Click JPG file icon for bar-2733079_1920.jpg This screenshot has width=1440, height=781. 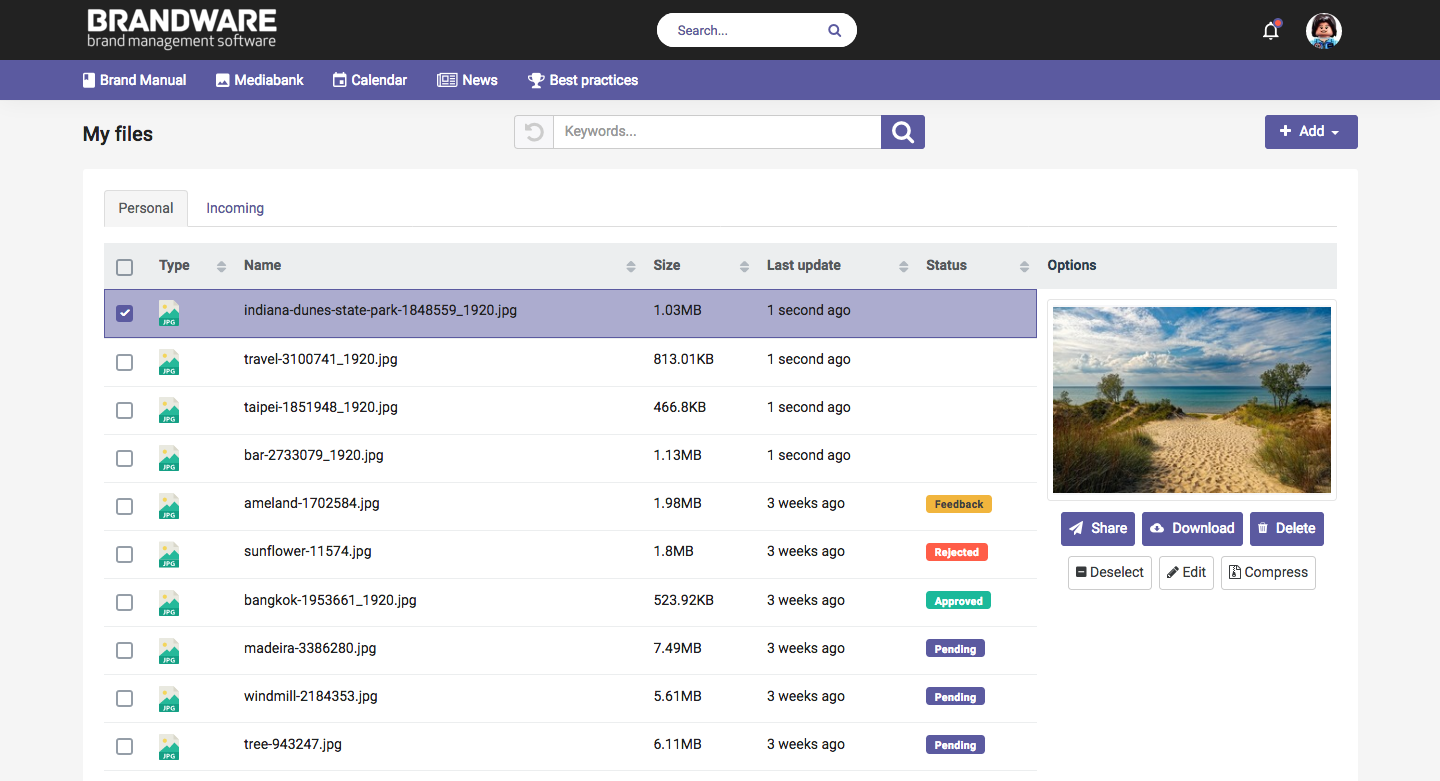(169, 458)
